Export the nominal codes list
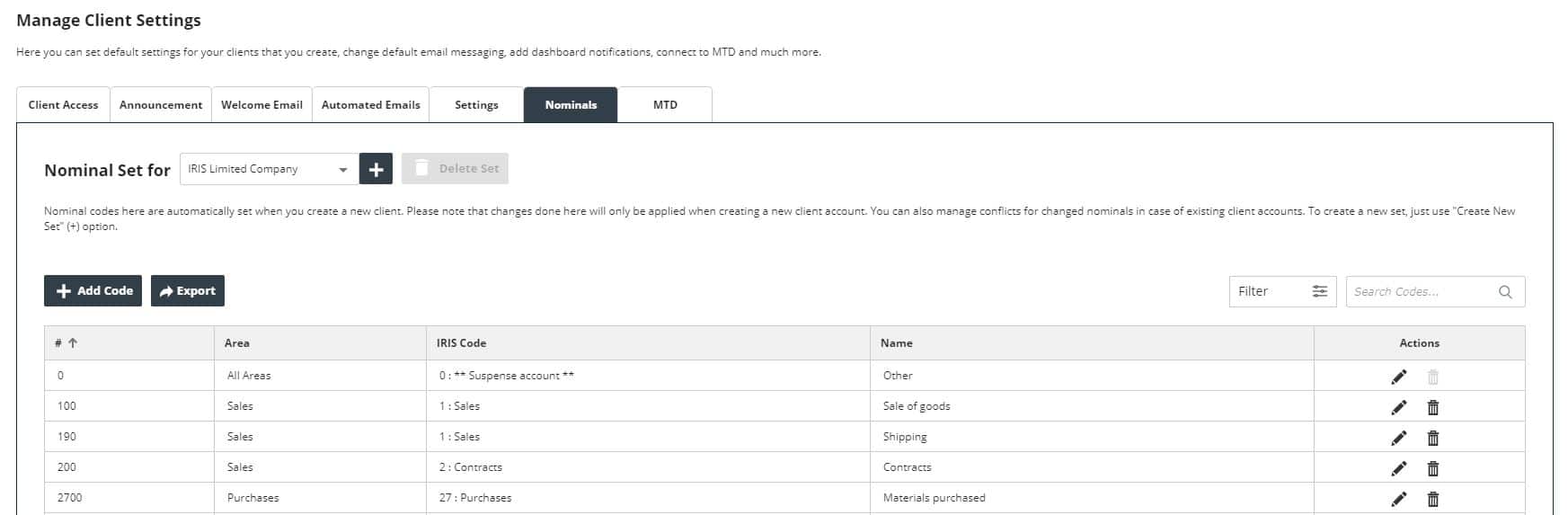Screen dimensions: 1568x515 point(188,291)
